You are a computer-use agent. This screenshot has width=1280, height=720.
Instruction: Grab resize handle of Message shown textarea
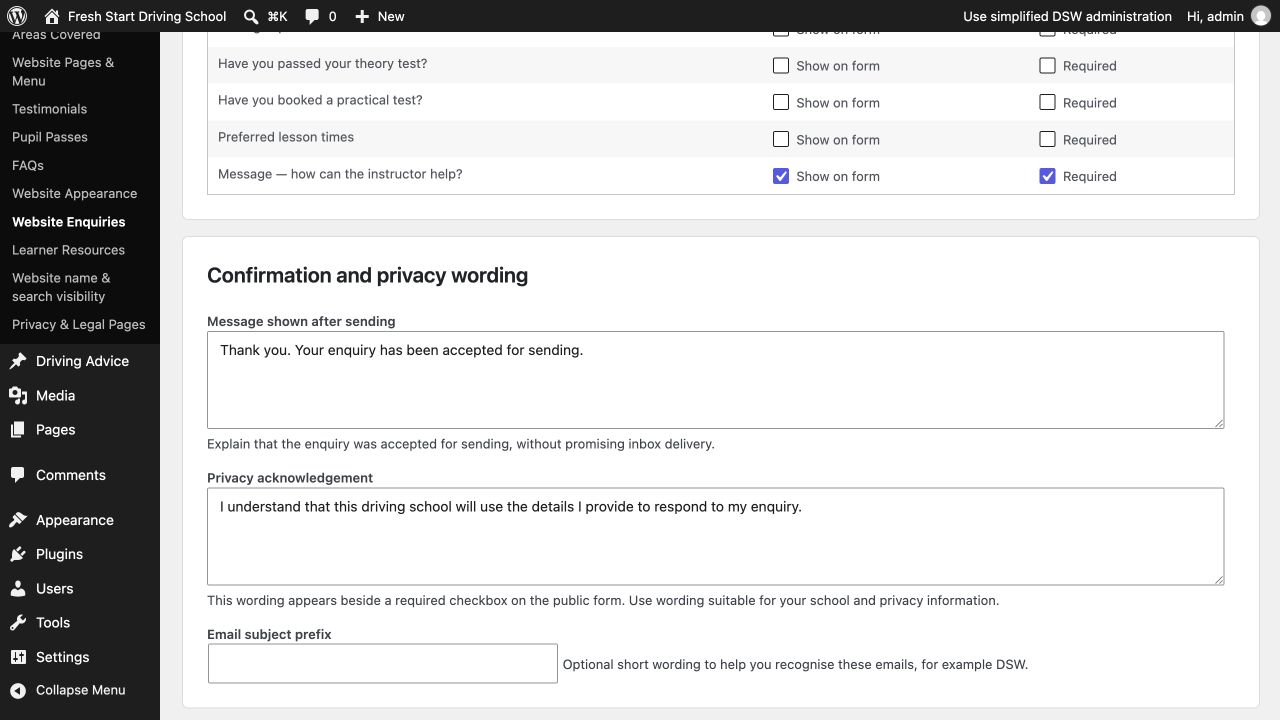click(1218, 423)
